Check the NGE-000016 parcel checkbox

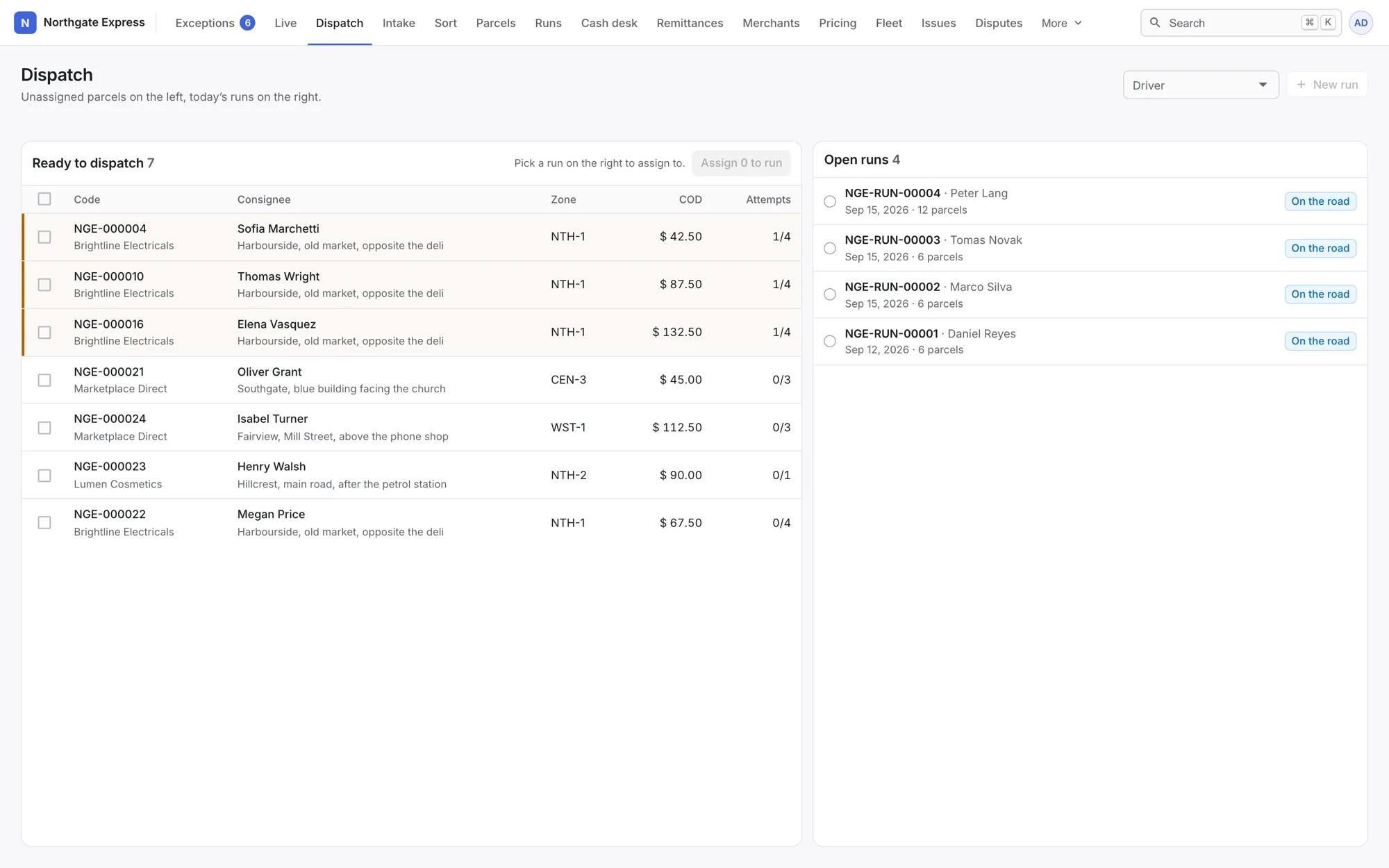[44, 333]
